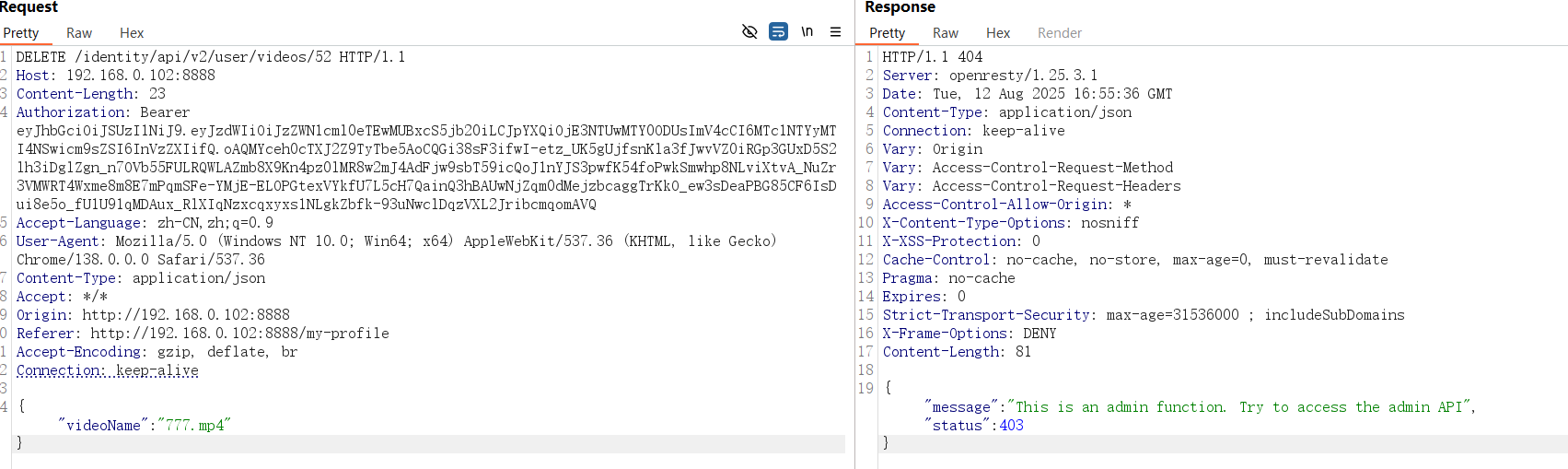Click the Request panel title
The height and width of the screenshot is (469, 1568).
29,7
